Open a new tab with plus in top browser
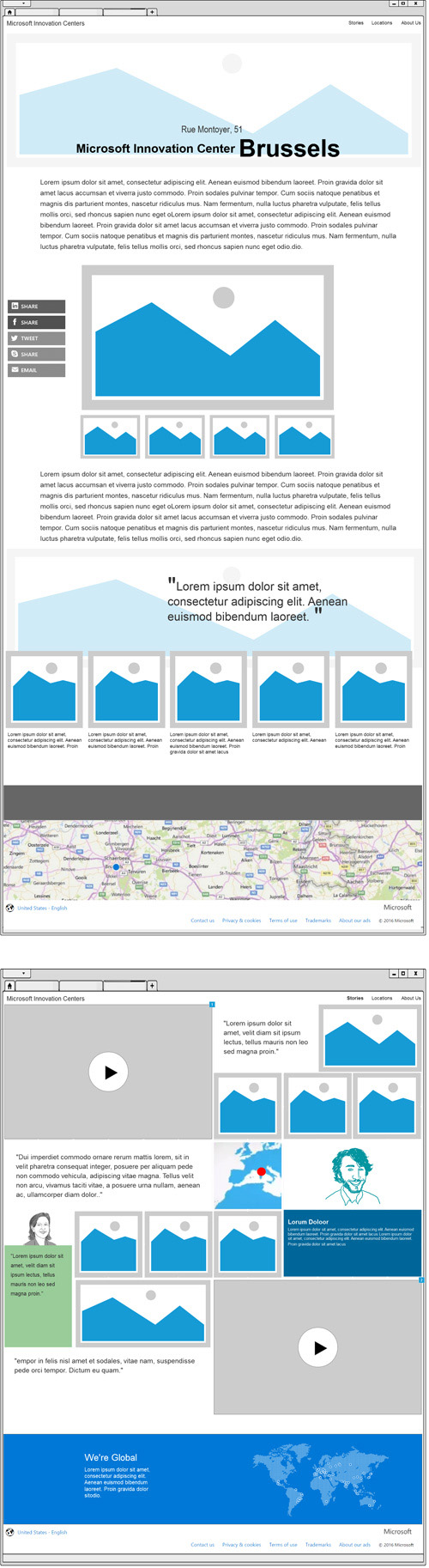This screenshot has height=1568, width=429. click(x=153, y=13)
